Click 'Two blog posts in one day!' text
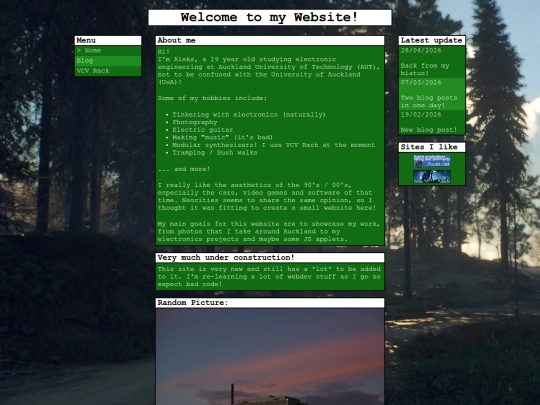 click(429, 101)
